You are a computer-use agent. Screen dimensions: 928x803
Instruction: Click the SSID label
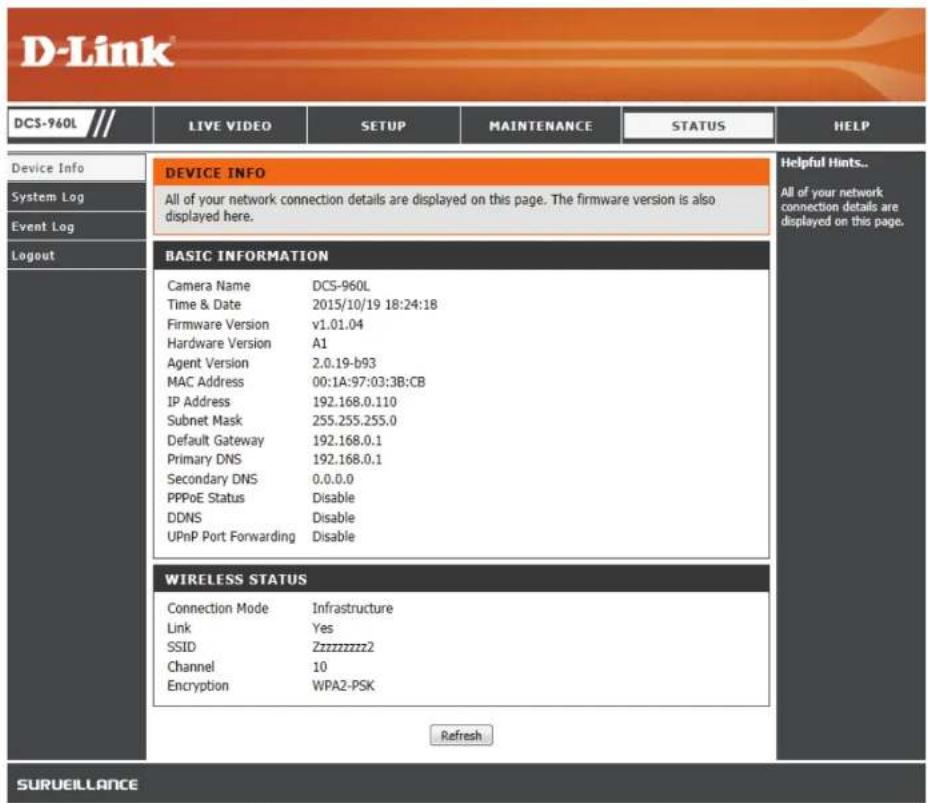pos(181,647)
